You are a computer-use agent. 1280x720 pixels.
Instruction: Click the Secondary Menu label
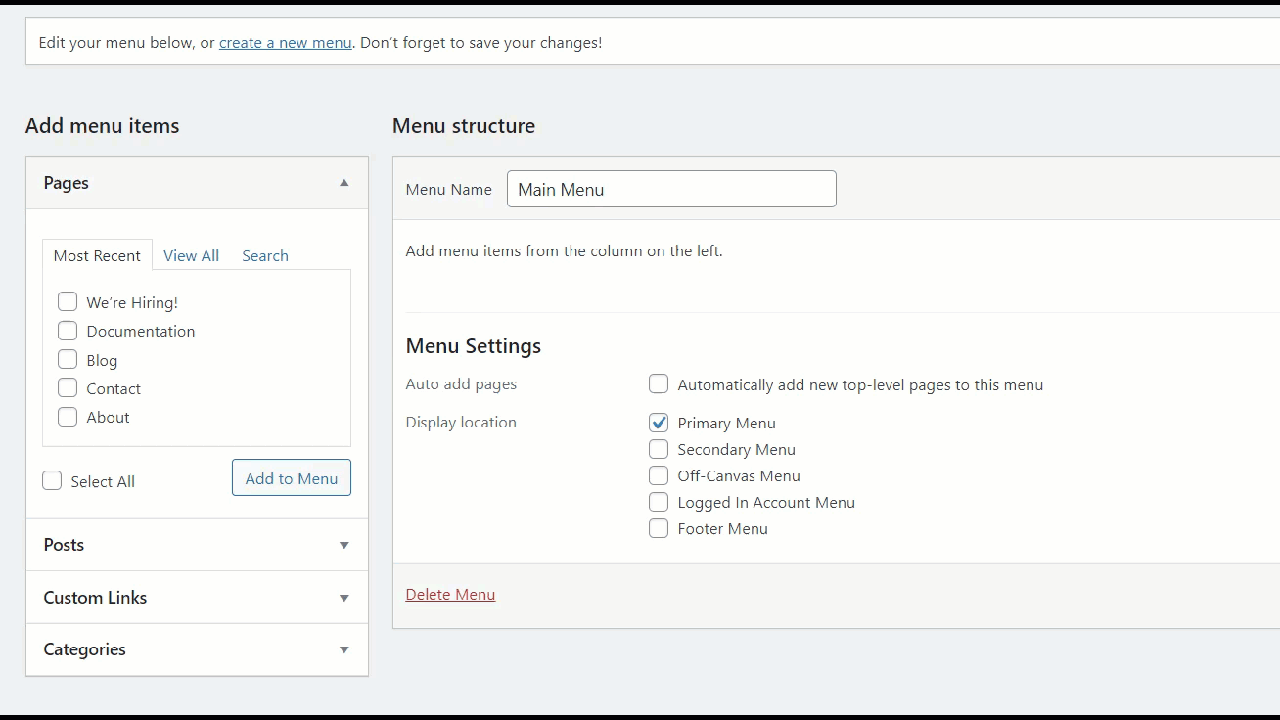[736, 450]
